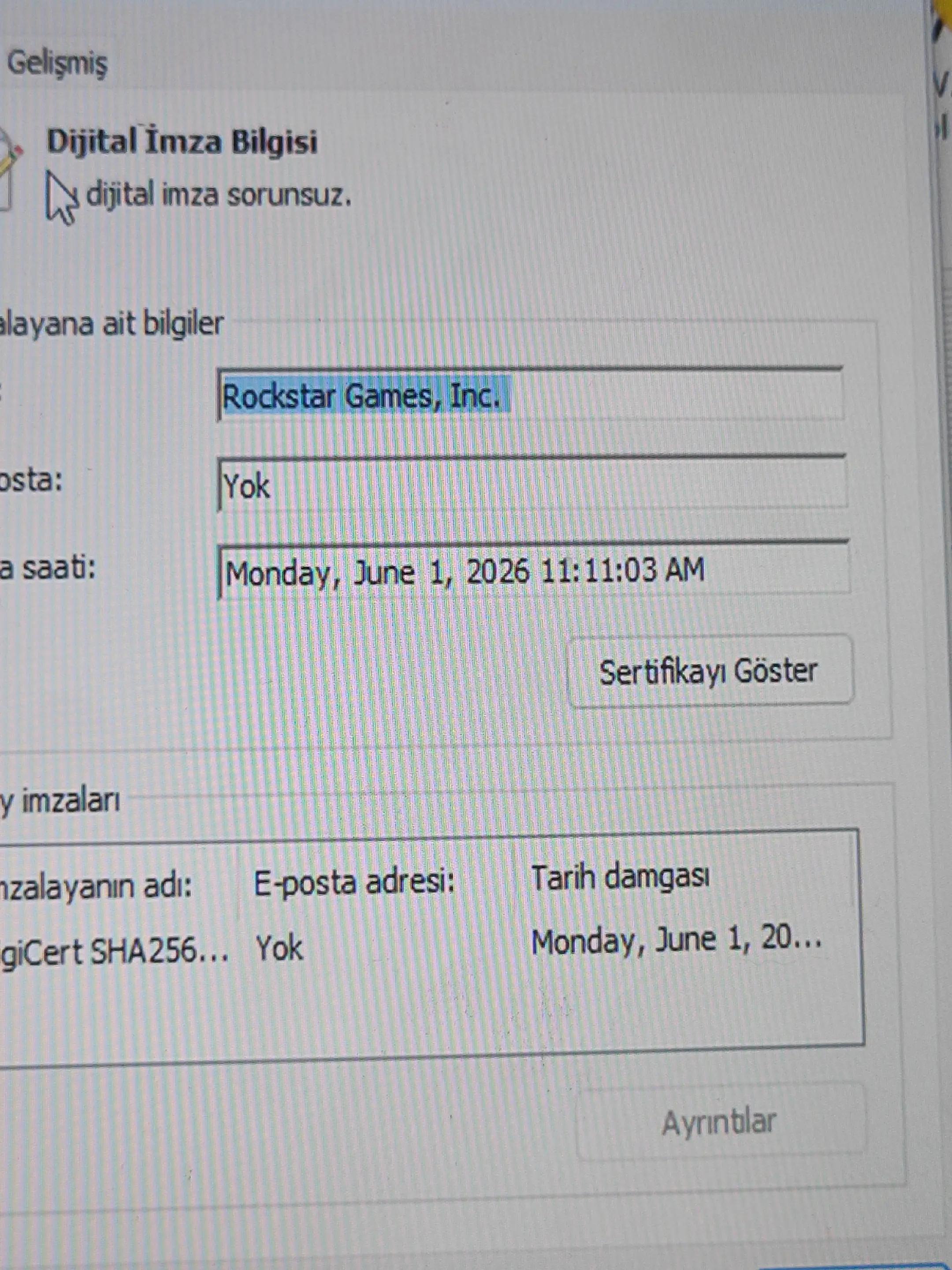Click the Dijital İmza Bilgisi heading

(x=182, y=141)
